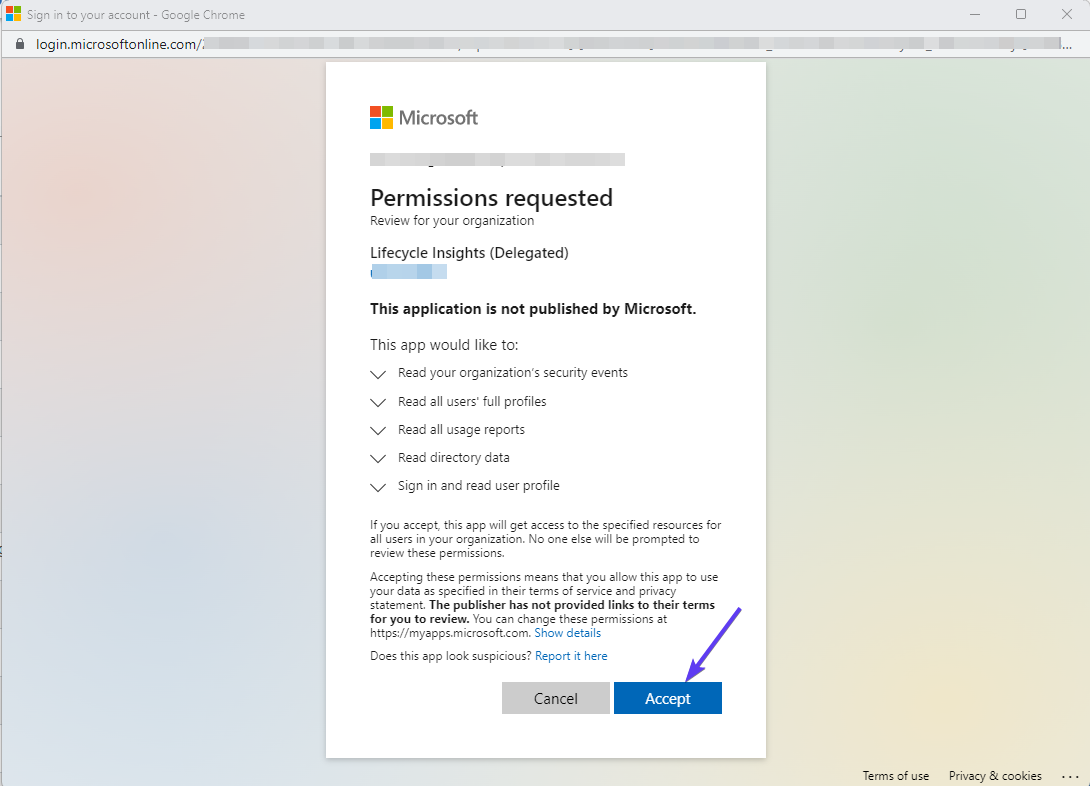Click the Chrome window Microsoft favicon
The width and height of the screenshot is (1090, 786).
13,14
